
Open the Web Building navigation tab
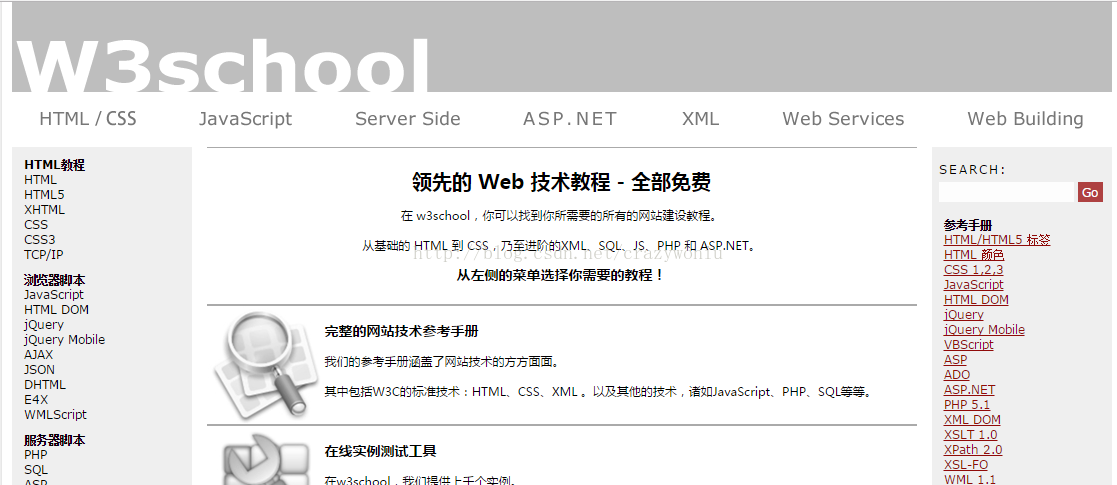(x=1025, y=119)
